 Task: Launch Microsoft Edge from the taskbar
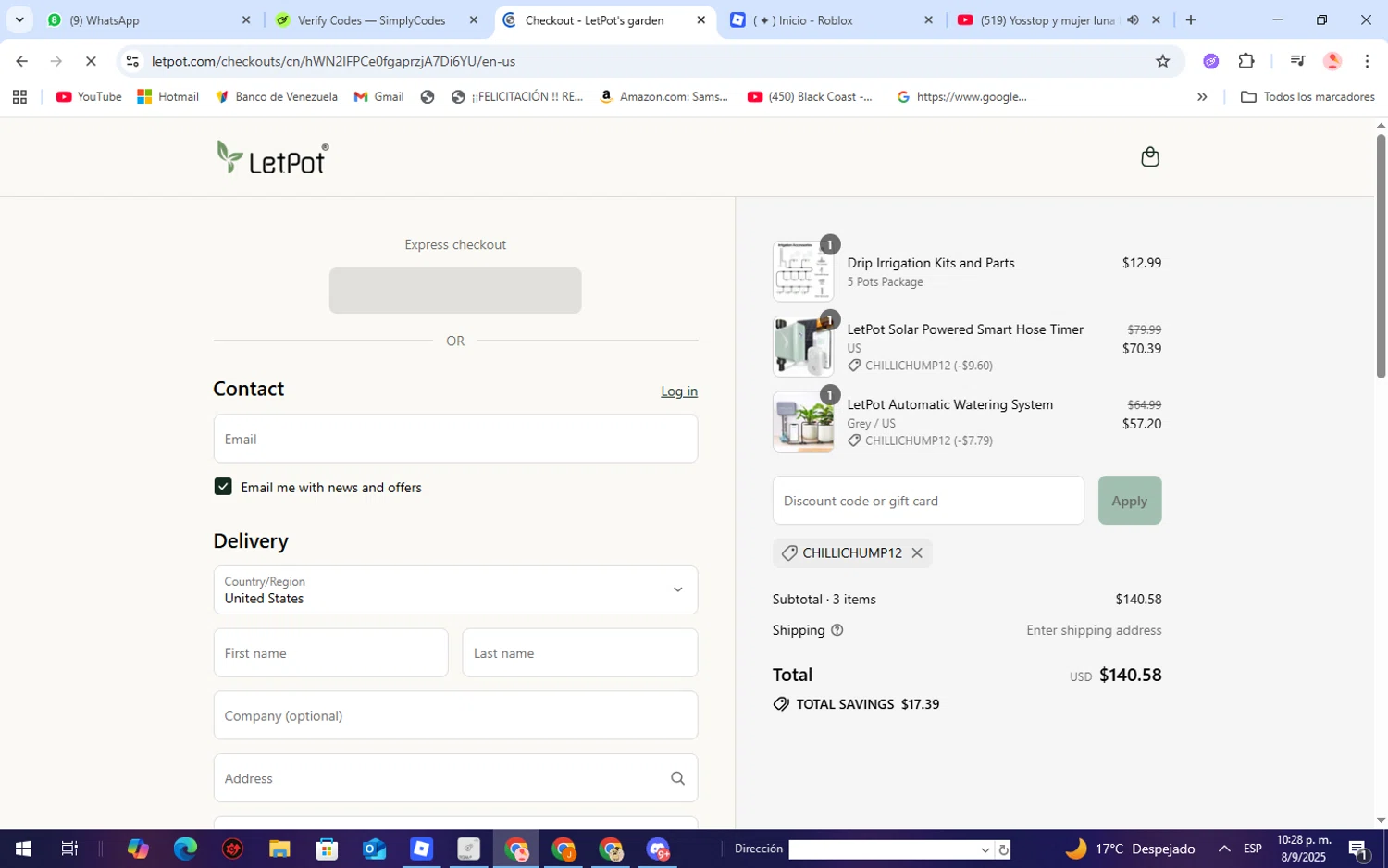(185, 849)
